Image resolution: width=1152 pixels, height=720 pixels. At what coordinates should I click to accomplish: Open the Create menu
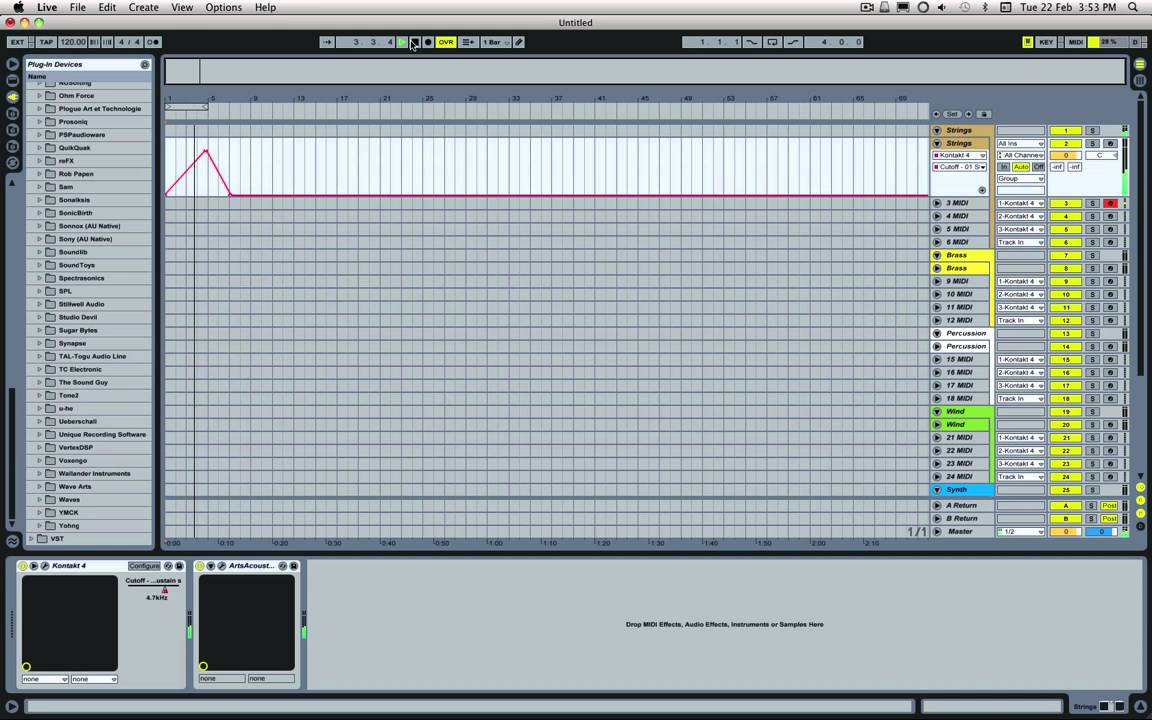[143, 7]
